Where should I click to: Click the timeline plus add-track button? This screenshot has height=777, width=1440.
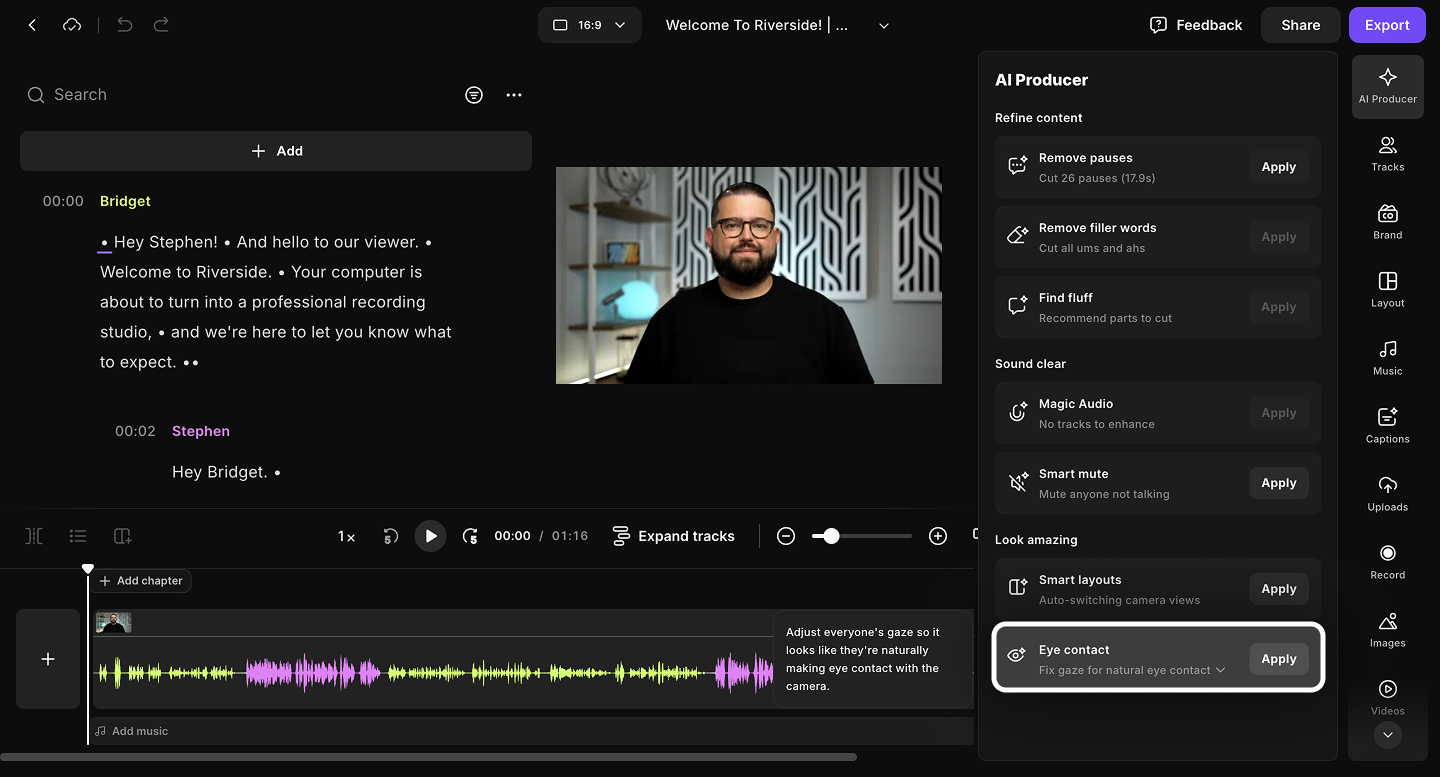(x=48, y=659)
